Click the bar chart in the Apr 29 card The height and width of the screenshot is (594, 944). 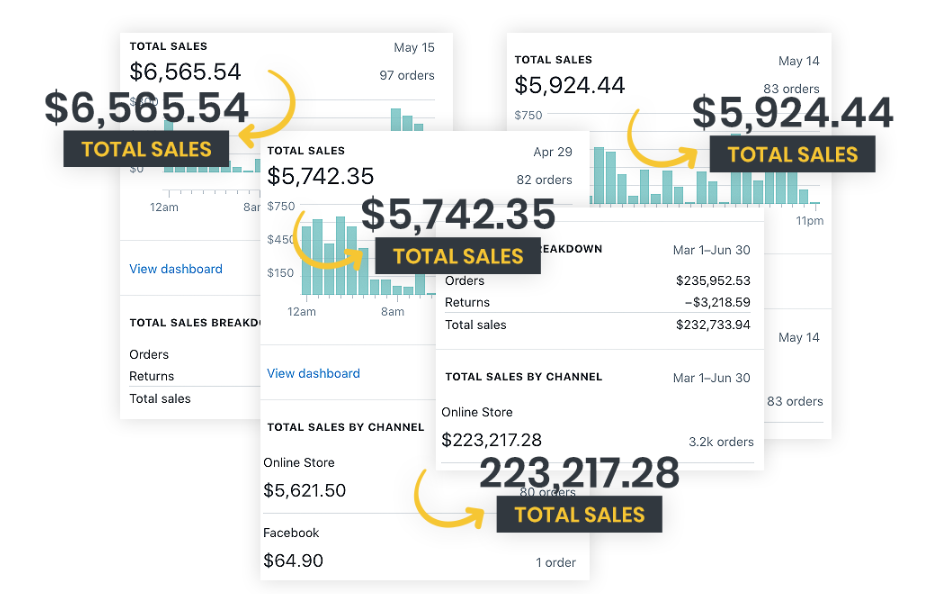pos(367,256)
